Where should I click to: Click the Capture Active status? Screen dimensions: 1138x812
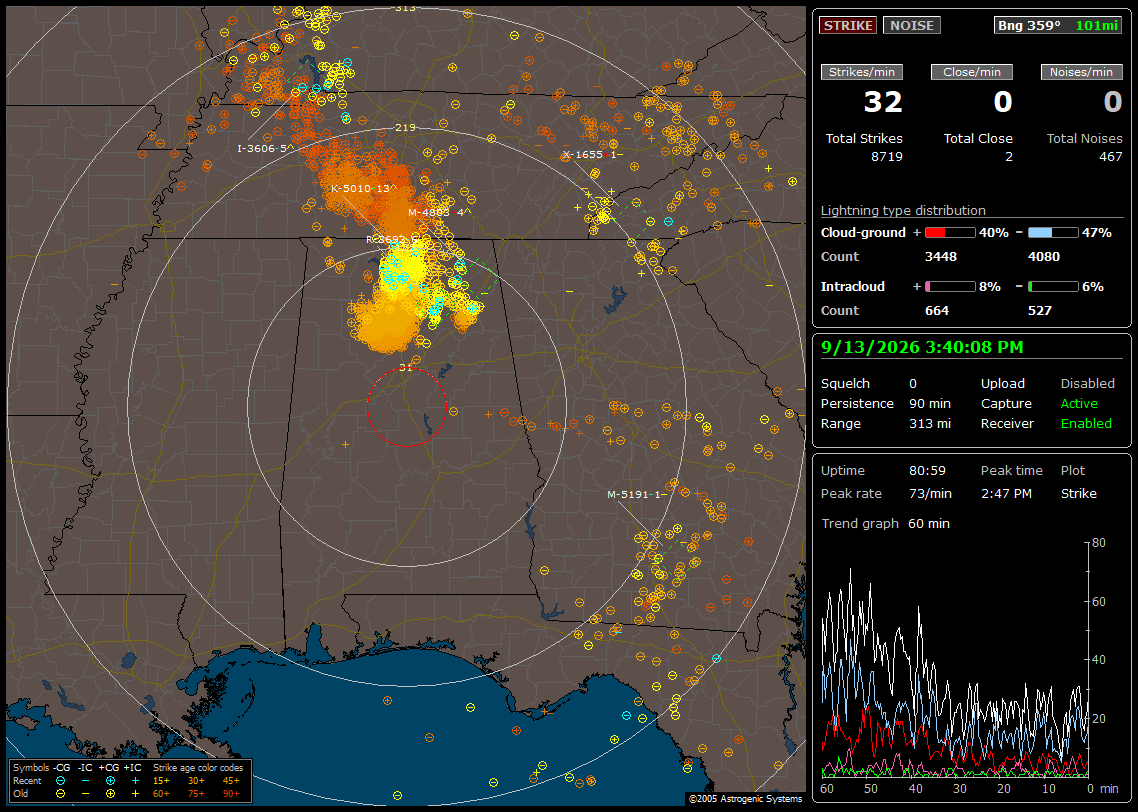[1078, 403]
